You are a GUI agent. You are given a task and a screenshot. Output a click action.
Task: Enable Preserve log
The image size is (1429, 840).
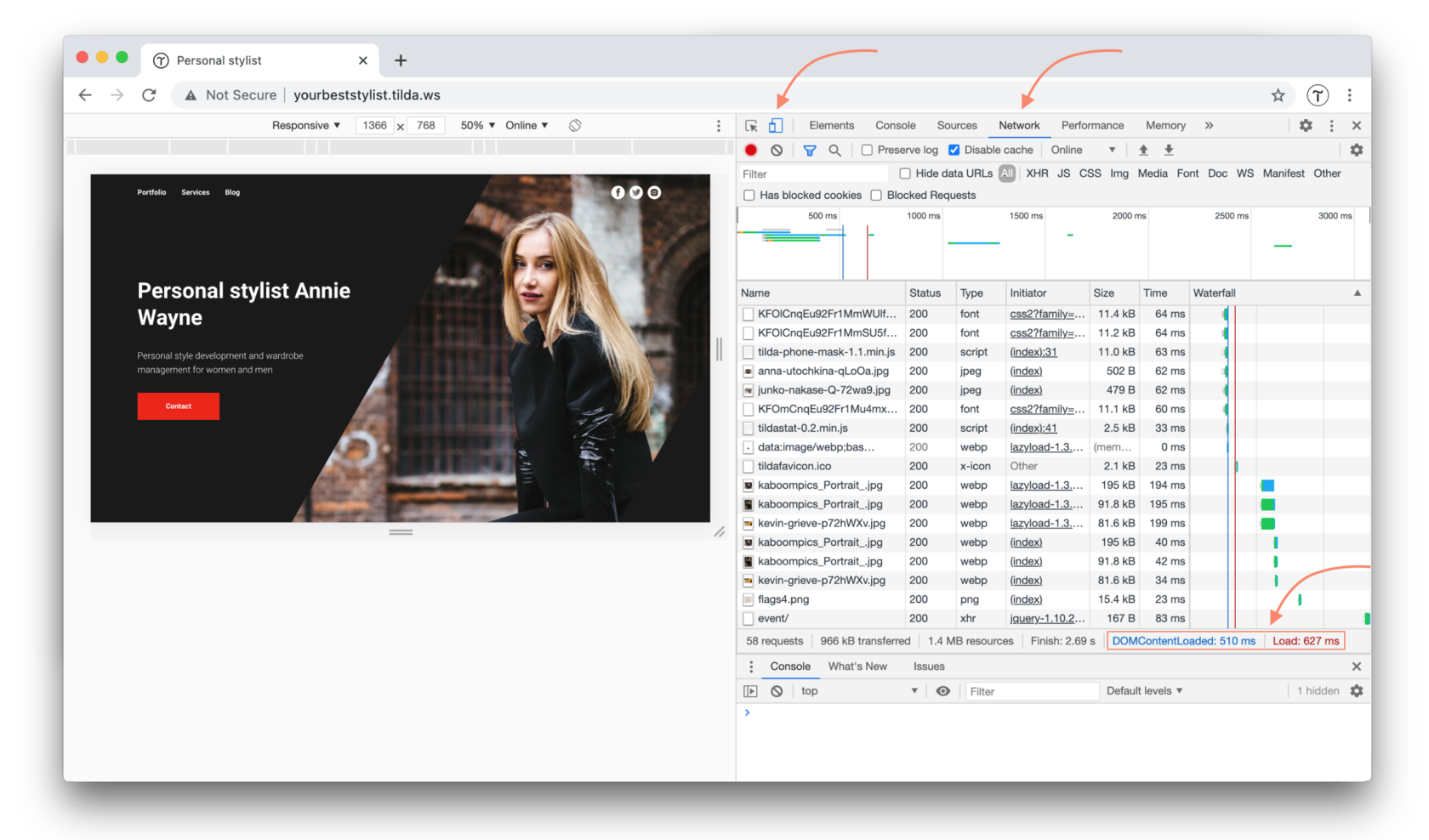tap(867, 150)
